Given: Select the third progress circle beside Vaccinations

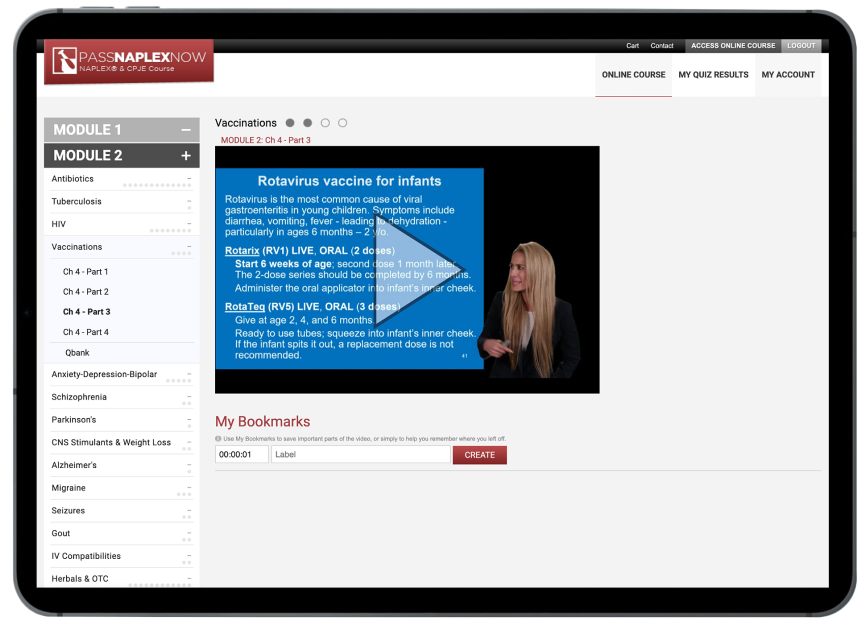Looking at the screenshot, I should 324,122.
